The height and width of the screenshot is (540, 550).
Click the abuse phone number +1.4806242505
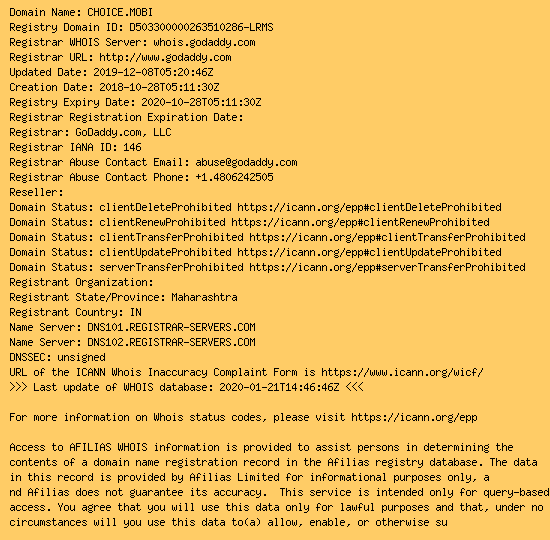click(234, 177)
